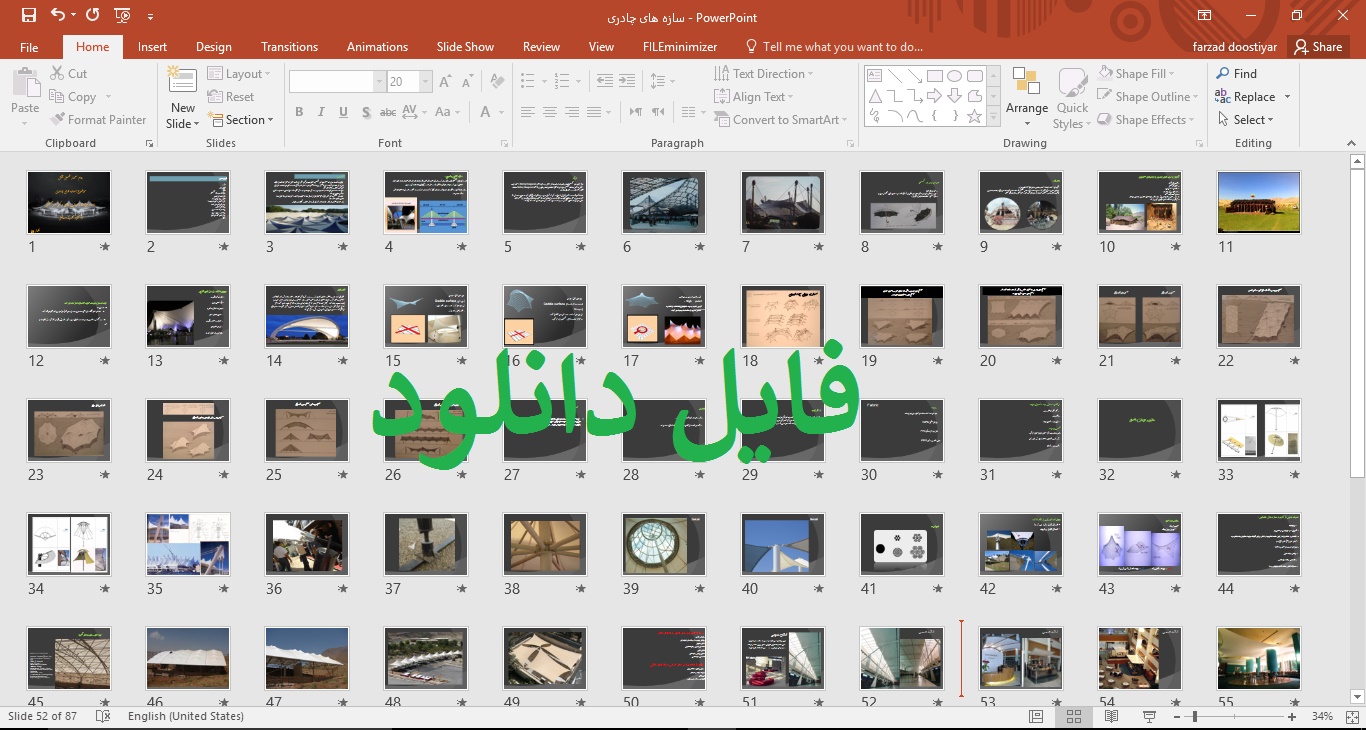Select the 5-point Star shape
Image resolution: width=1366 pixels, height=730 pixels.
(x=975, y=116)
